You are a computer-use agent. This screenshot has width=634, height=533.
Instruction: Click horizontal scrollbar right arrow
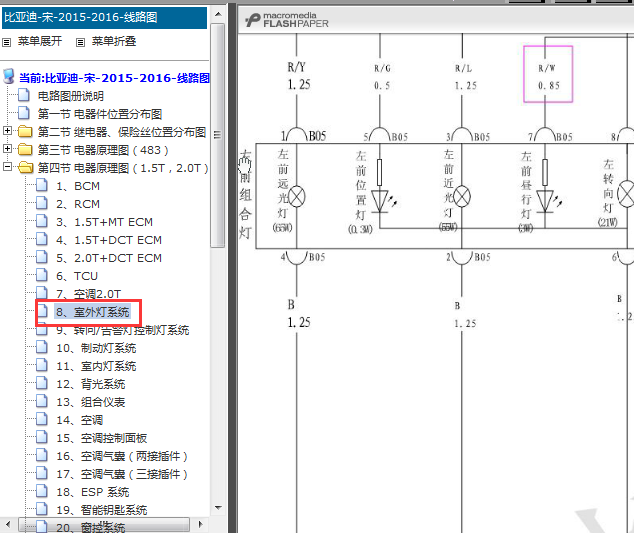coord(200,525)
